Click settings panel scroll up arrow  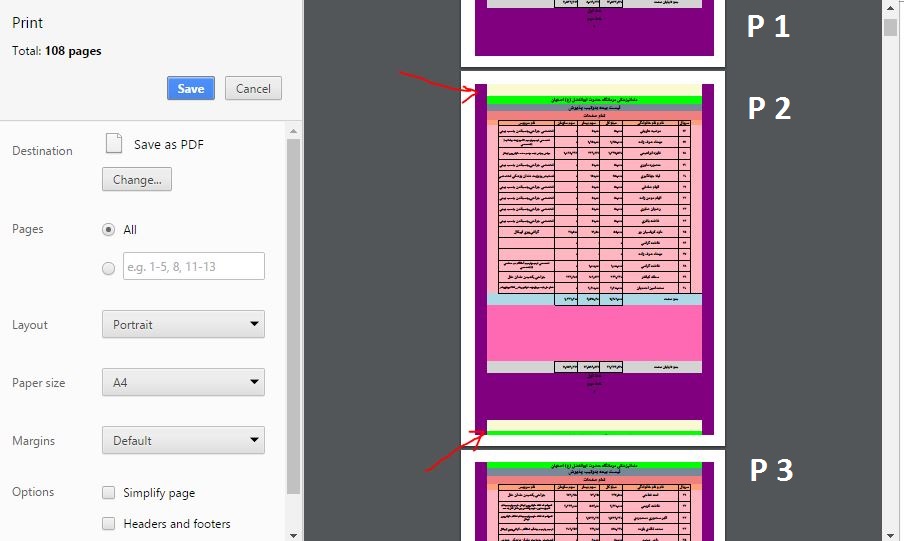tap(293, 131)
